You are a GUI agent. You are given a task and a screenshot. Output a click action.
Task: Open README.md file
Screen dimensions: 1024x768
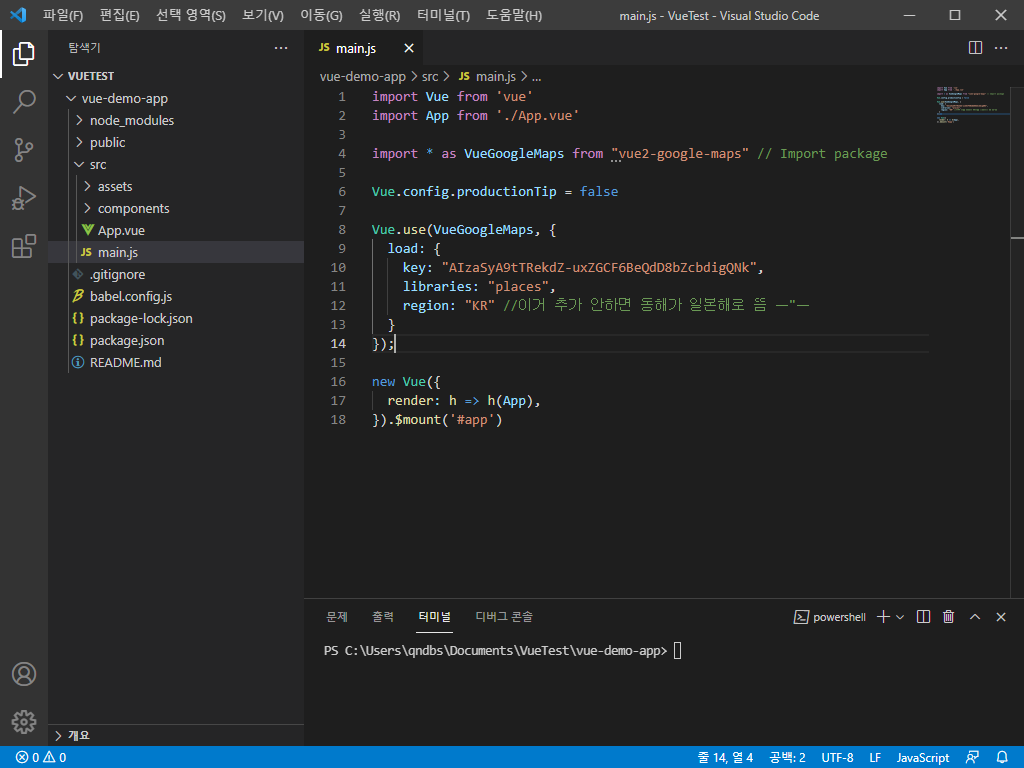click(176, 362)
